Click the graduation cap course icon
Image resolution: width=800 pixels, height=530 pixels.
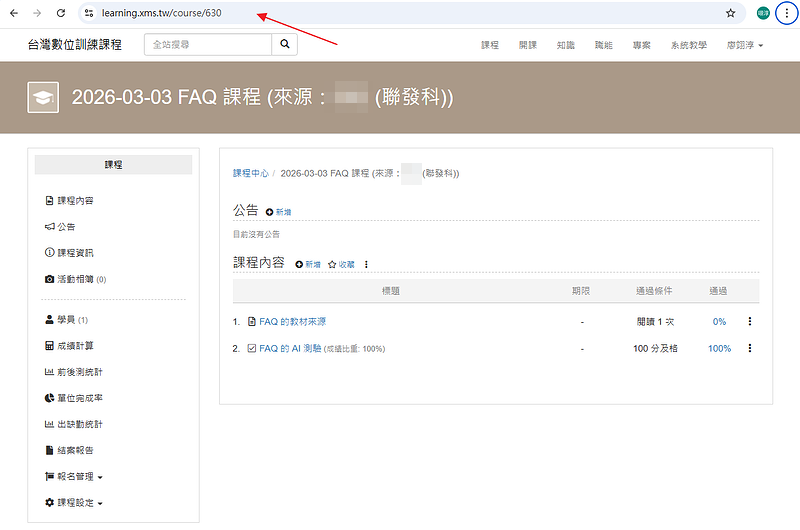(42, 98)
